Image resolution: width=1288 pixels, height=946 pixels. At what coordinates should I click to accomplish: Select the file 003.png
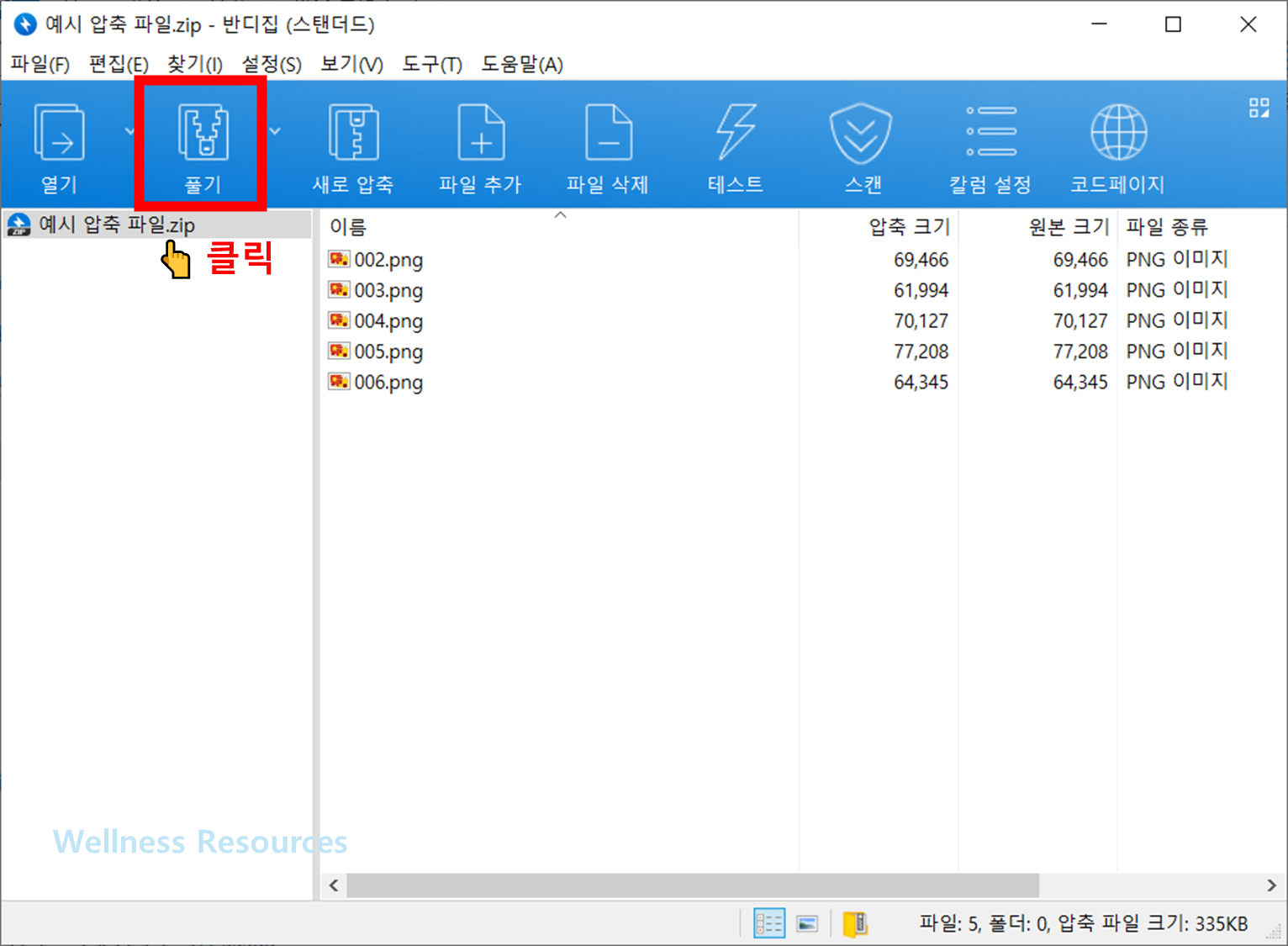[x=388, y=290]
